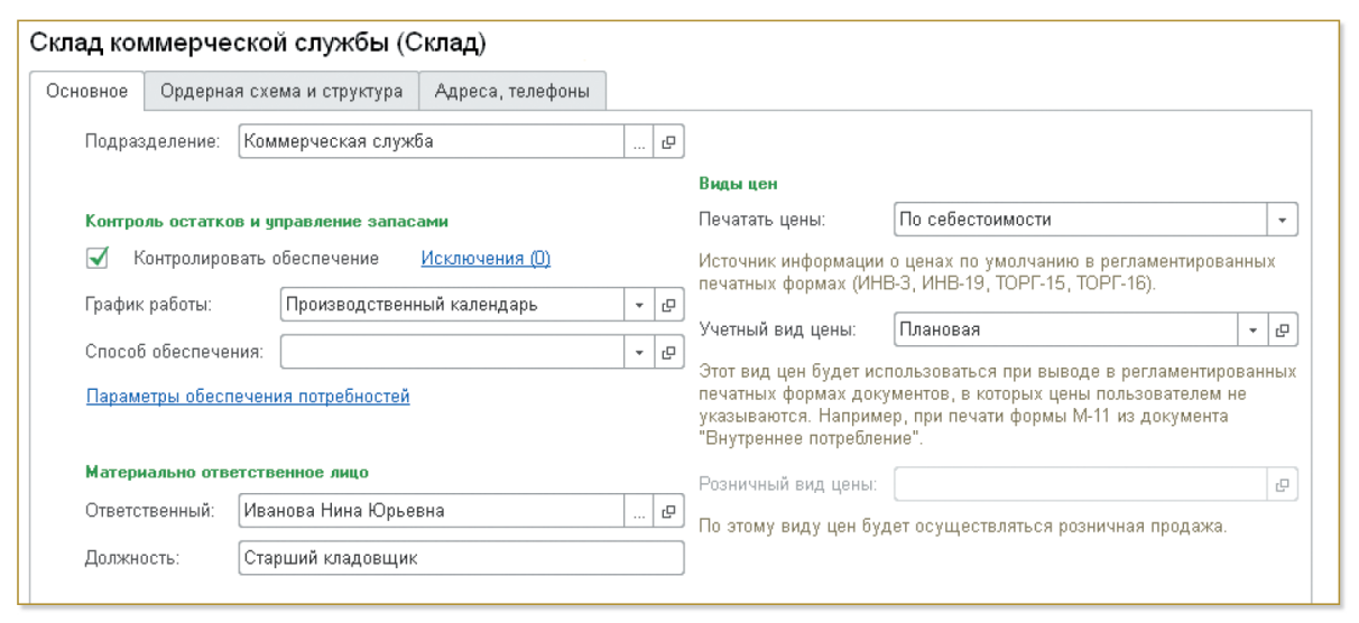Open the Исключения (0) link

point(486,259)
